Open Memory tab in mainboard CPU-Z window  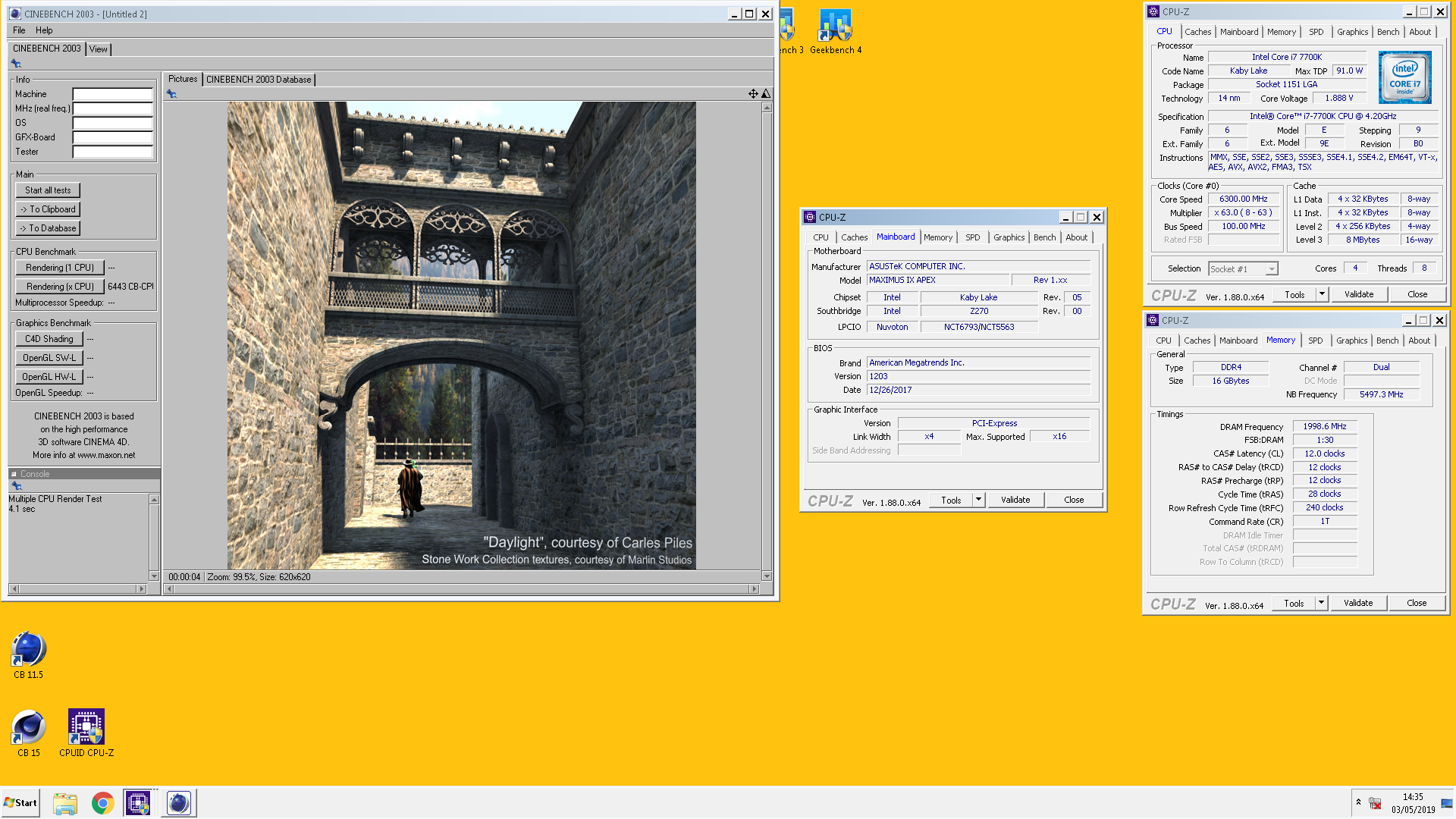pos(938,237)
